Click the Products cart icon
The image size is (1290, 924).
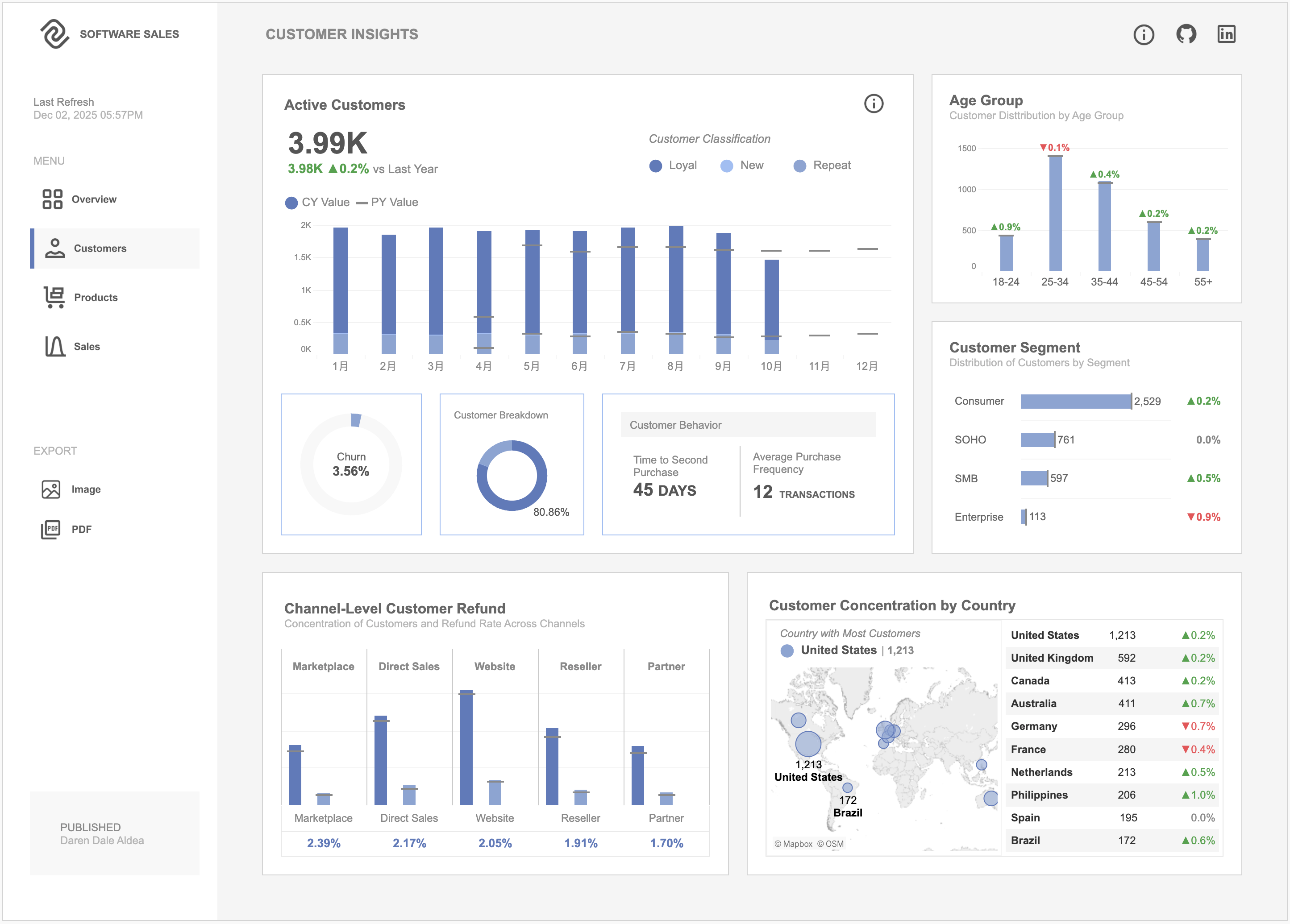(x=54, y=298)
